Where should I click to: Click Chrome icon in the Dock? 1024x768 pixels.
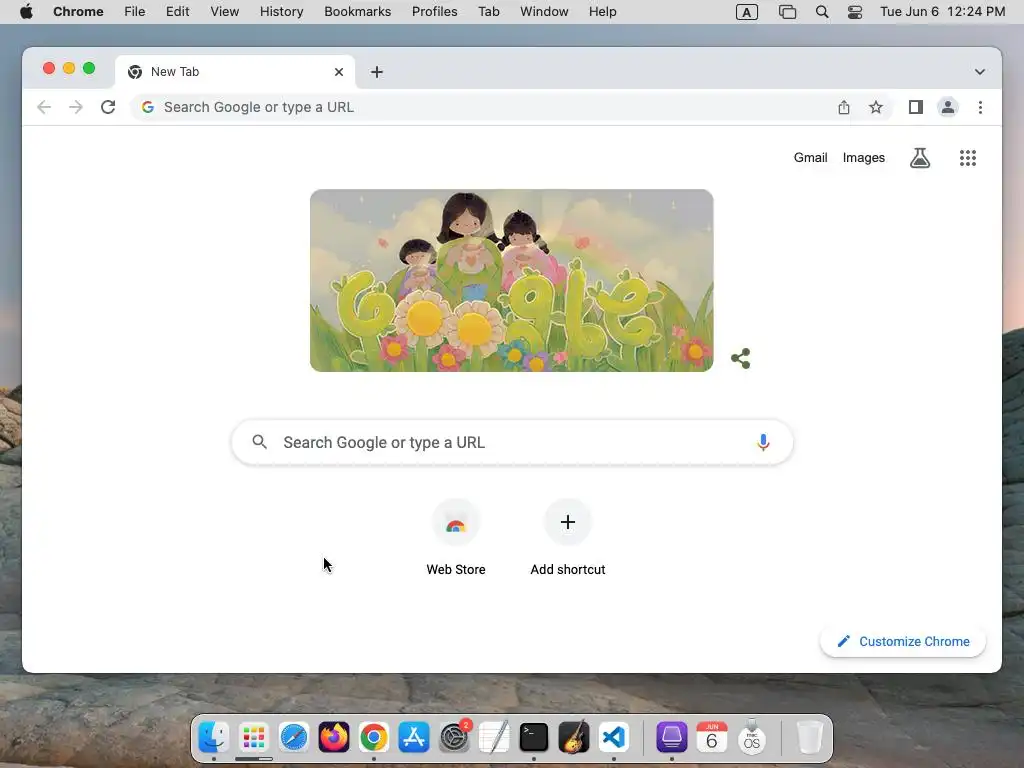click(x=374, y=737)
